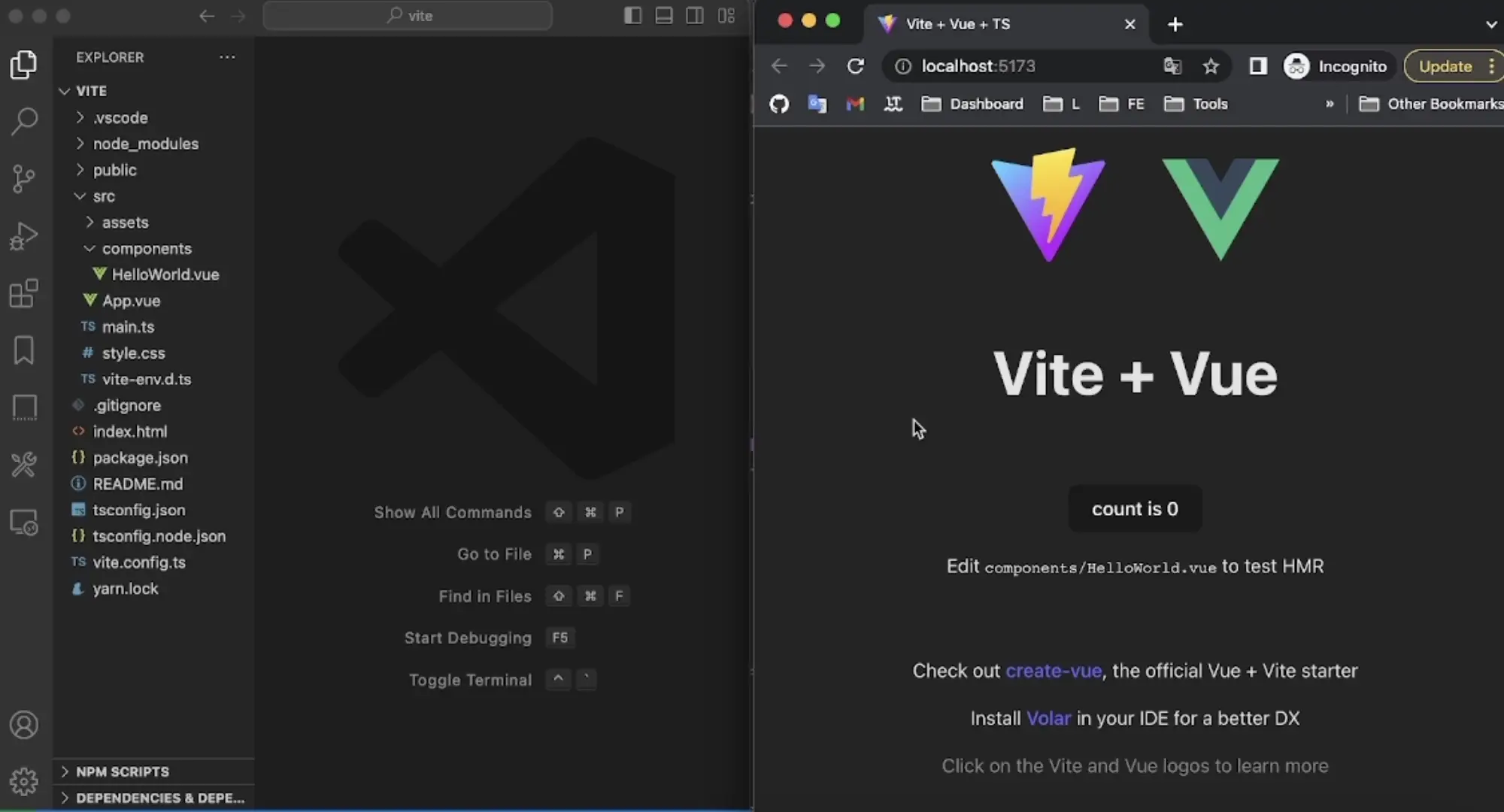Open the Search view in activity bar
The image size is (1504, 812).
pos(24,120)
